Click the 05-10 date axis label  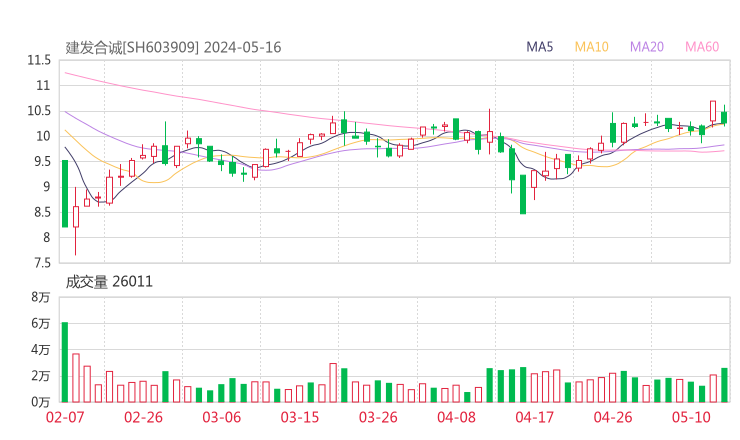[x=691, y=417]
